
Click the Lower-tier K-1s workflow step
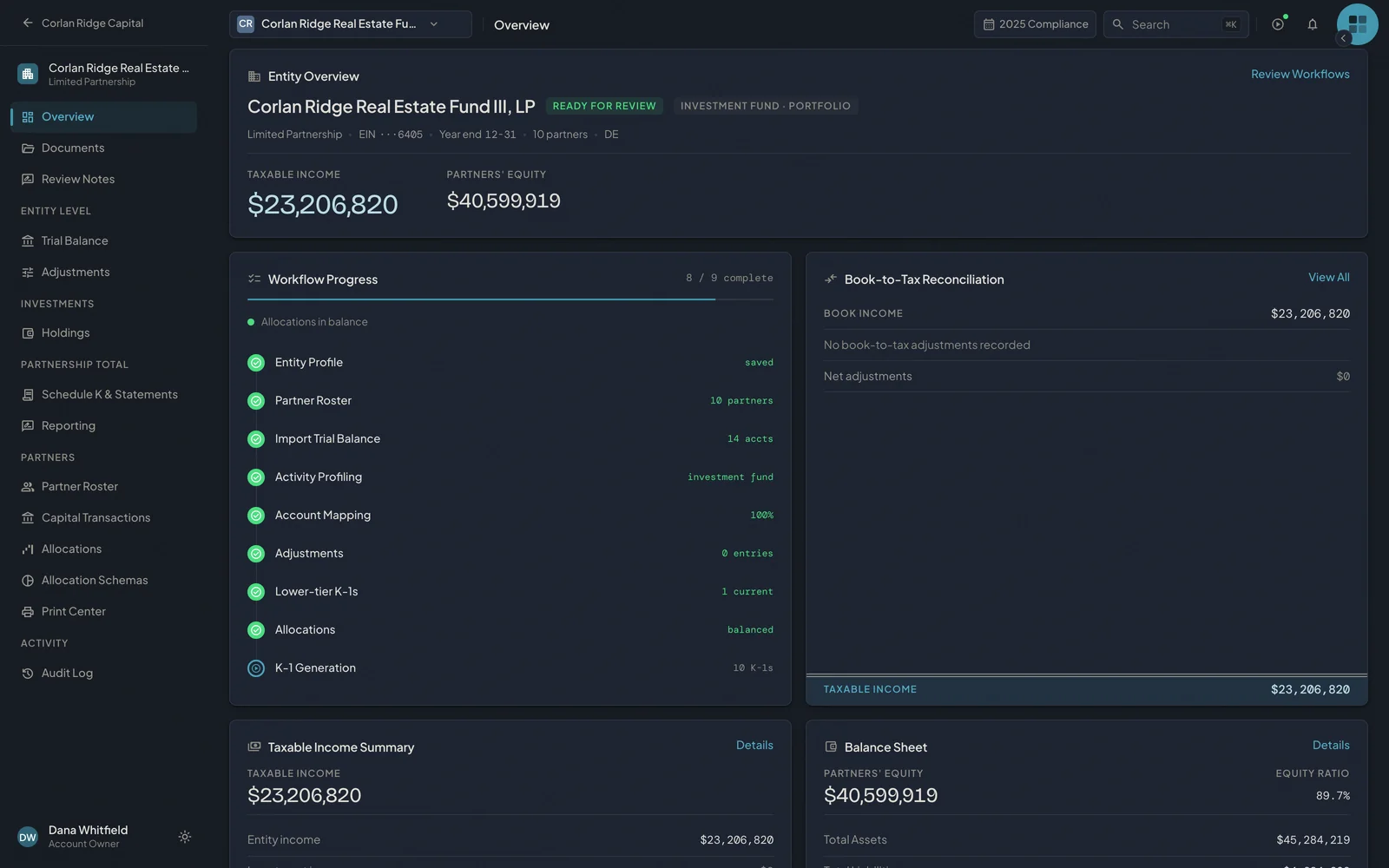tap(510, 592)
